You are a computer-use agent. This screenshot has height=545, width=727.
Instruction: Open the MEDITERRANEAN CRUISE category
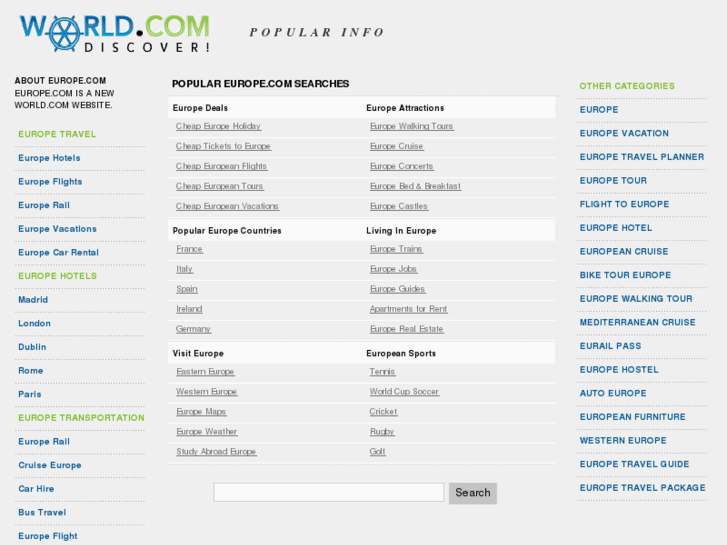pos(638,323)
